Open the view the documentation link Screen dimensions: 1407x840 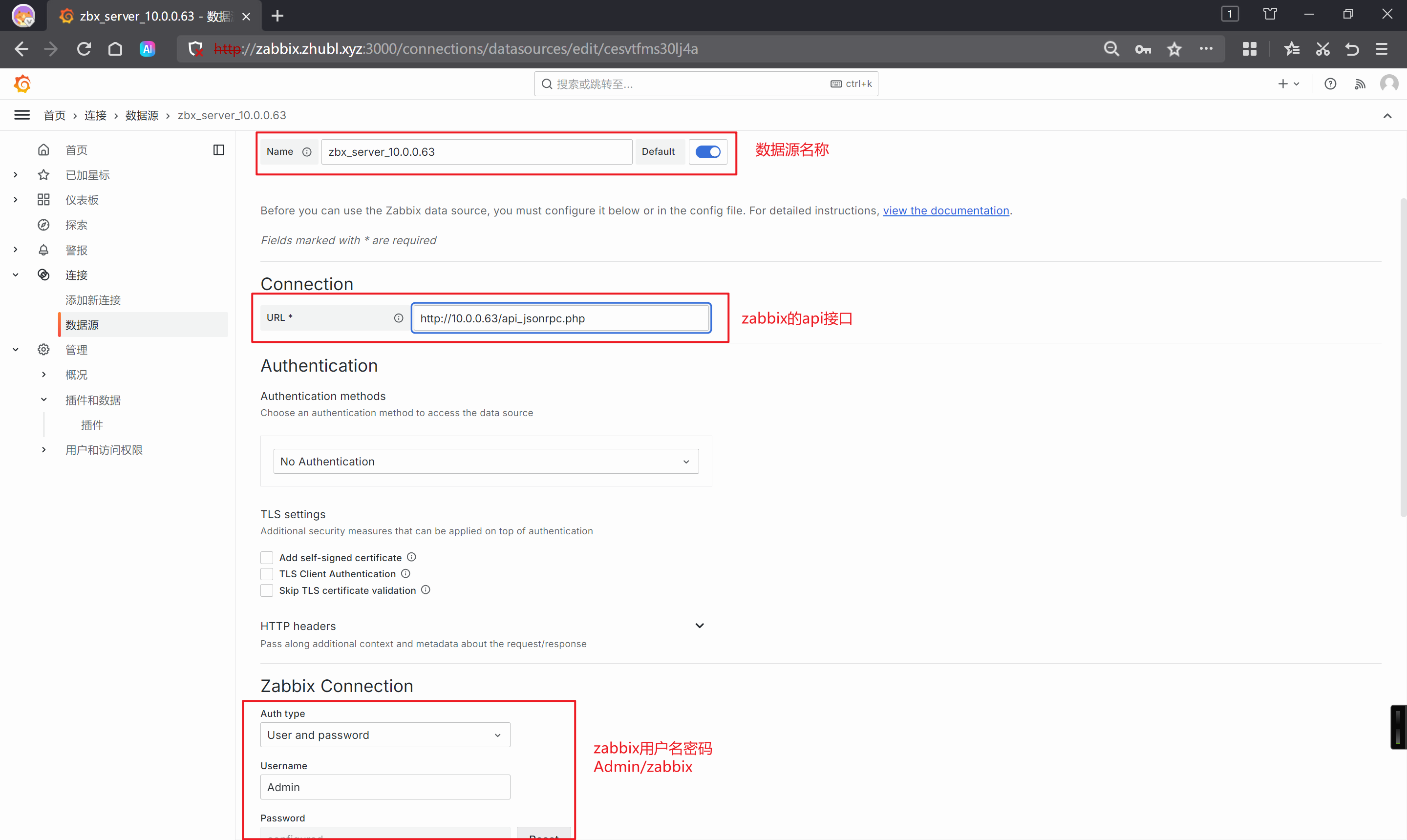[946, 210]
